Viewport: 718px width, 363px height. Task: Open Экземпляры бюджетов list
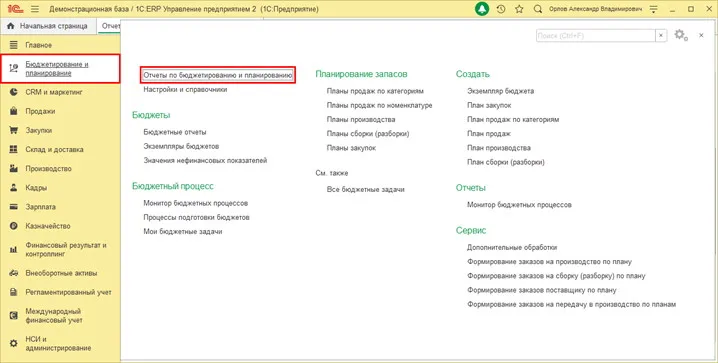[181, 146]
